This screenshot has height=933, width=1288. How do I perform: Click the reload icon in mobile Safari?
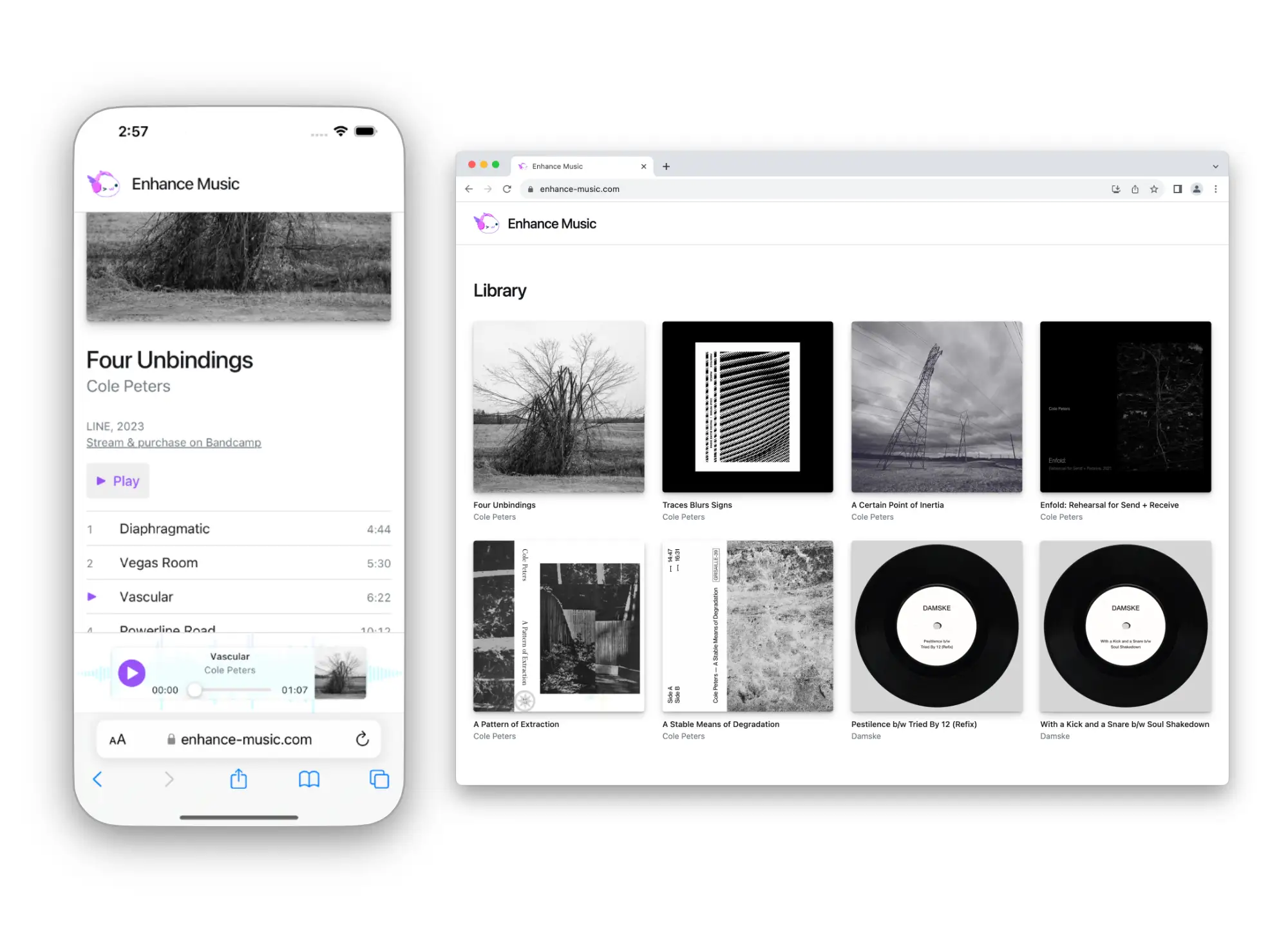pos(363,738)
